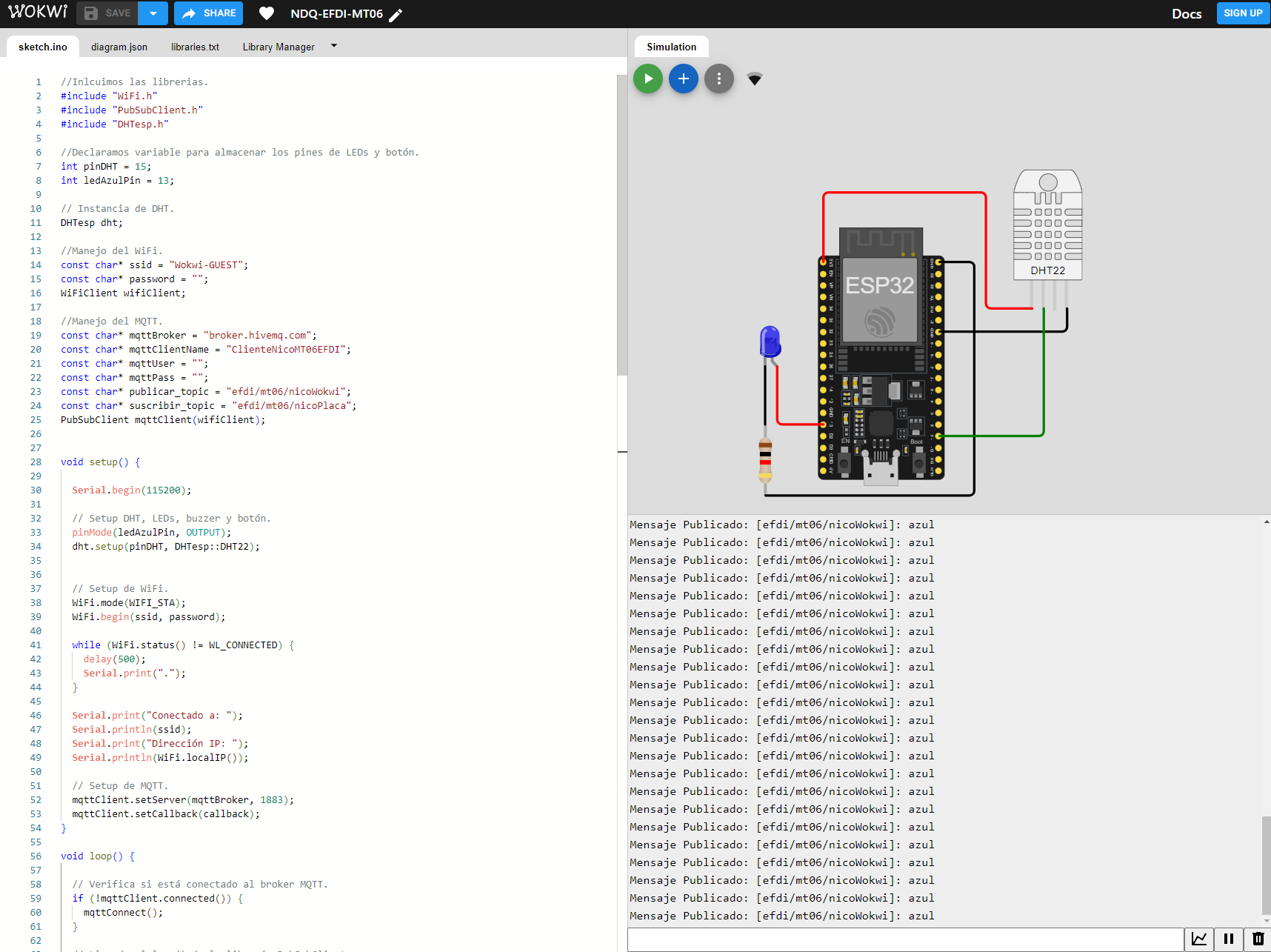Click 'mqttClient.setCallback(callback);' line

[166, 814]
